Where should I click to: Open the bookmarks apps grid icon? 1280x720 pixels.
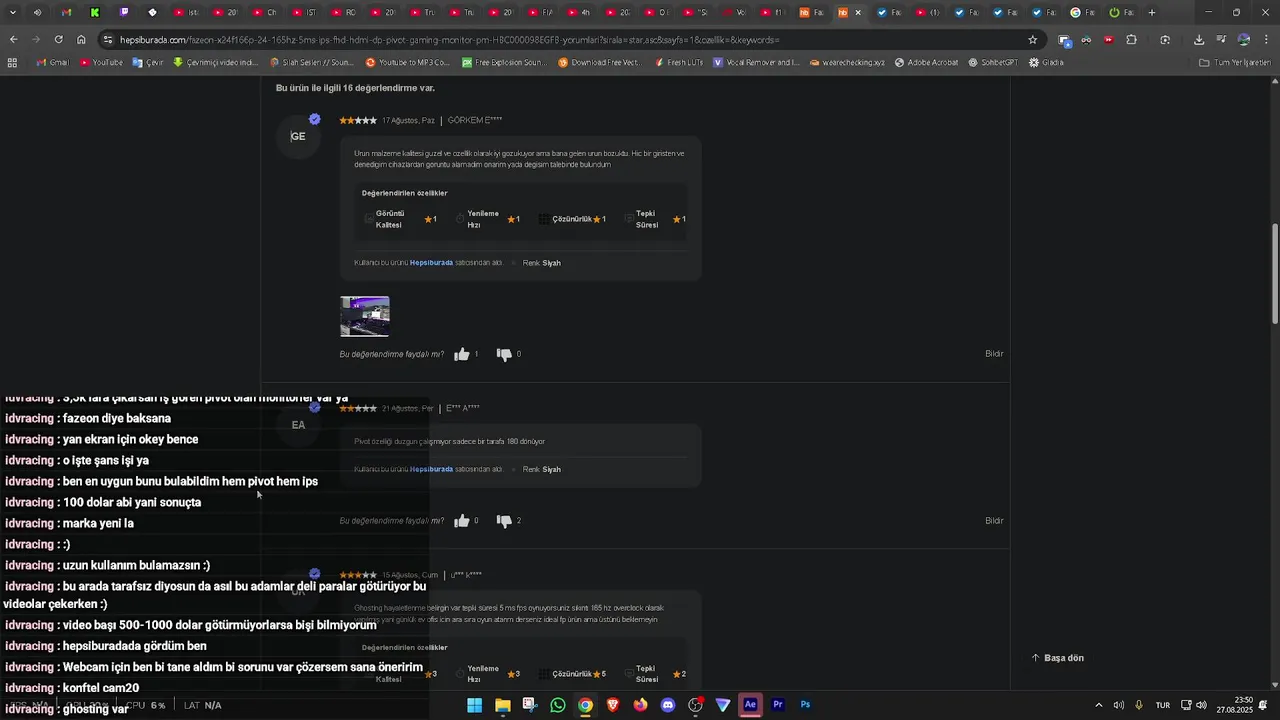(x=12, y=62)
